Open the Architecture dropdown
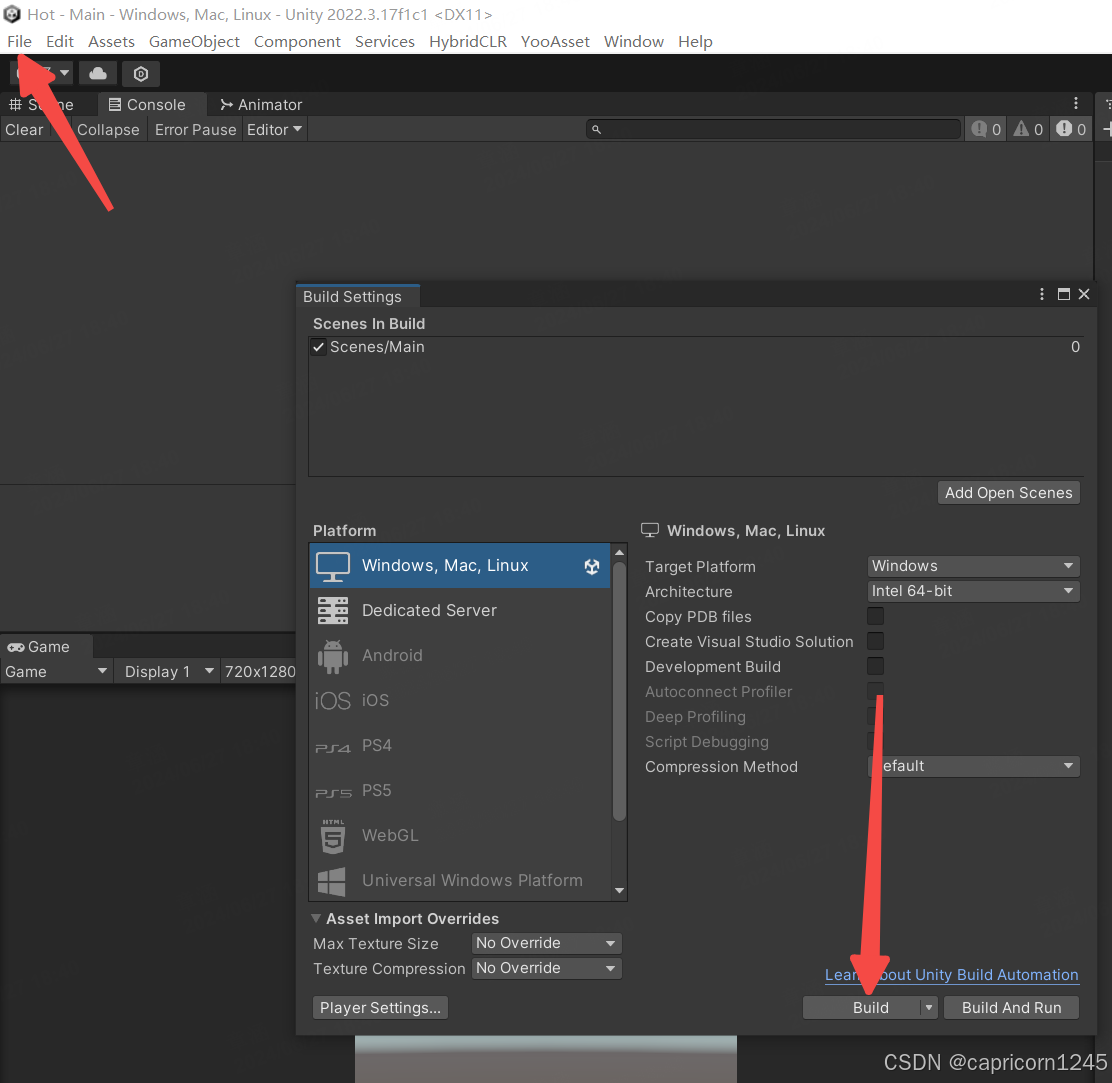Screen dimensions: 1112x1083 pyautogui.click(x=973, y=591)
